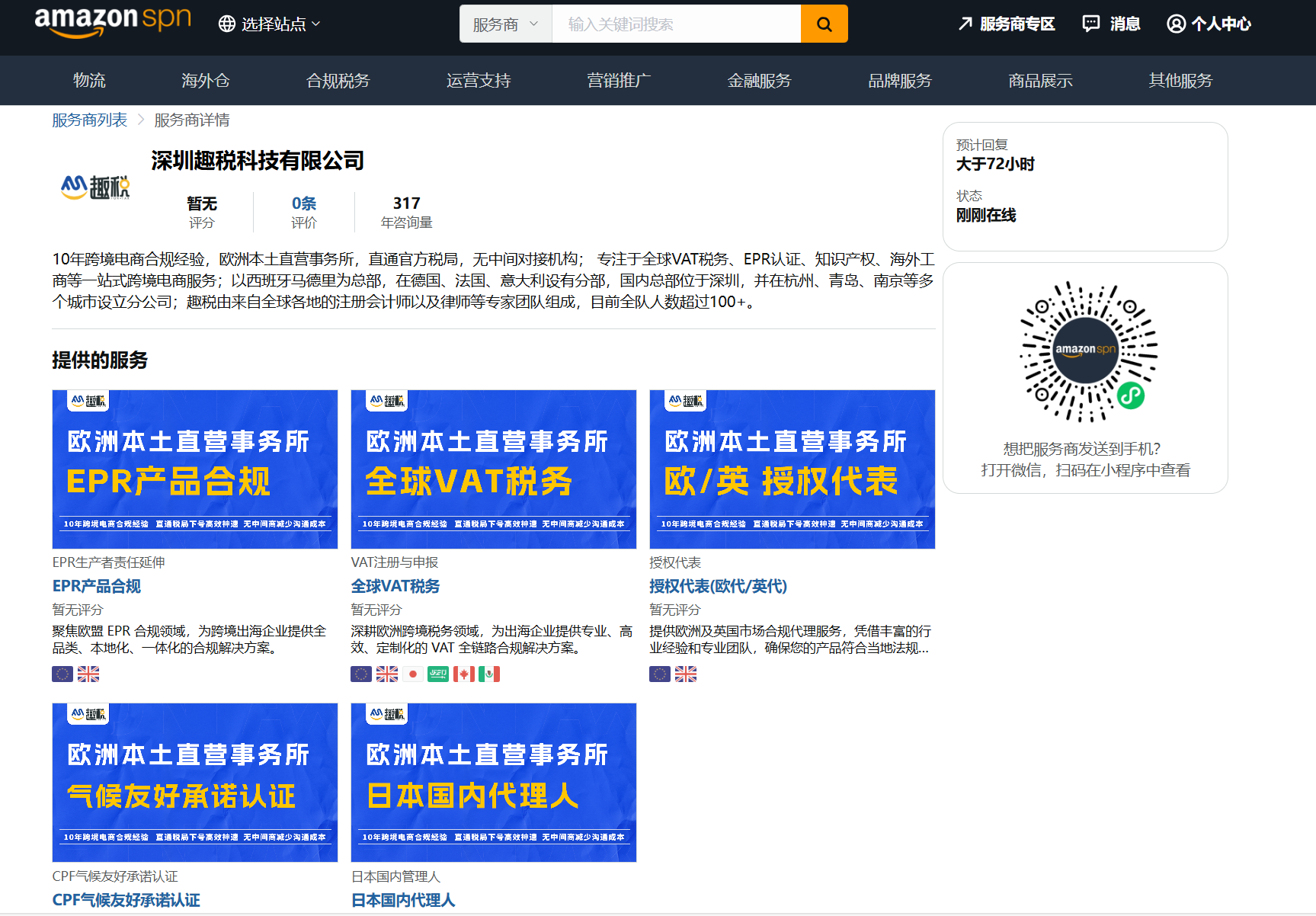
Task: Click 趣税 badge on 日本国内代理人 banner
Action: 387,713
